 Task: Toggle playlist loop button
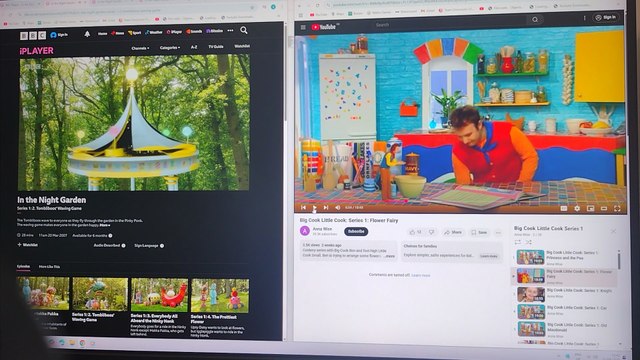click(518, 242)
